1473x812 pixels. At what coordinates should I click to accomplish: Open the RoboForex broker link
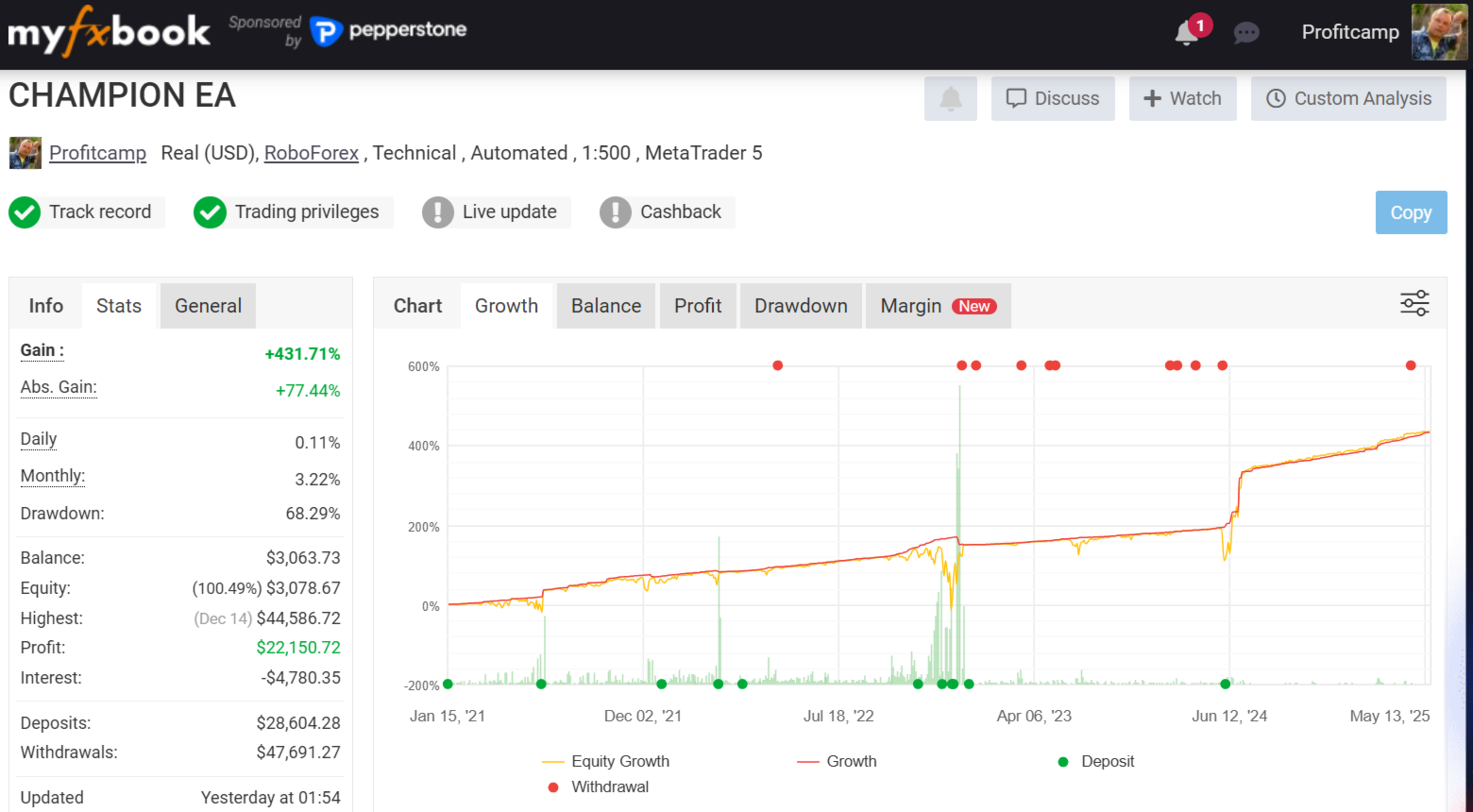tap(312, 153)
